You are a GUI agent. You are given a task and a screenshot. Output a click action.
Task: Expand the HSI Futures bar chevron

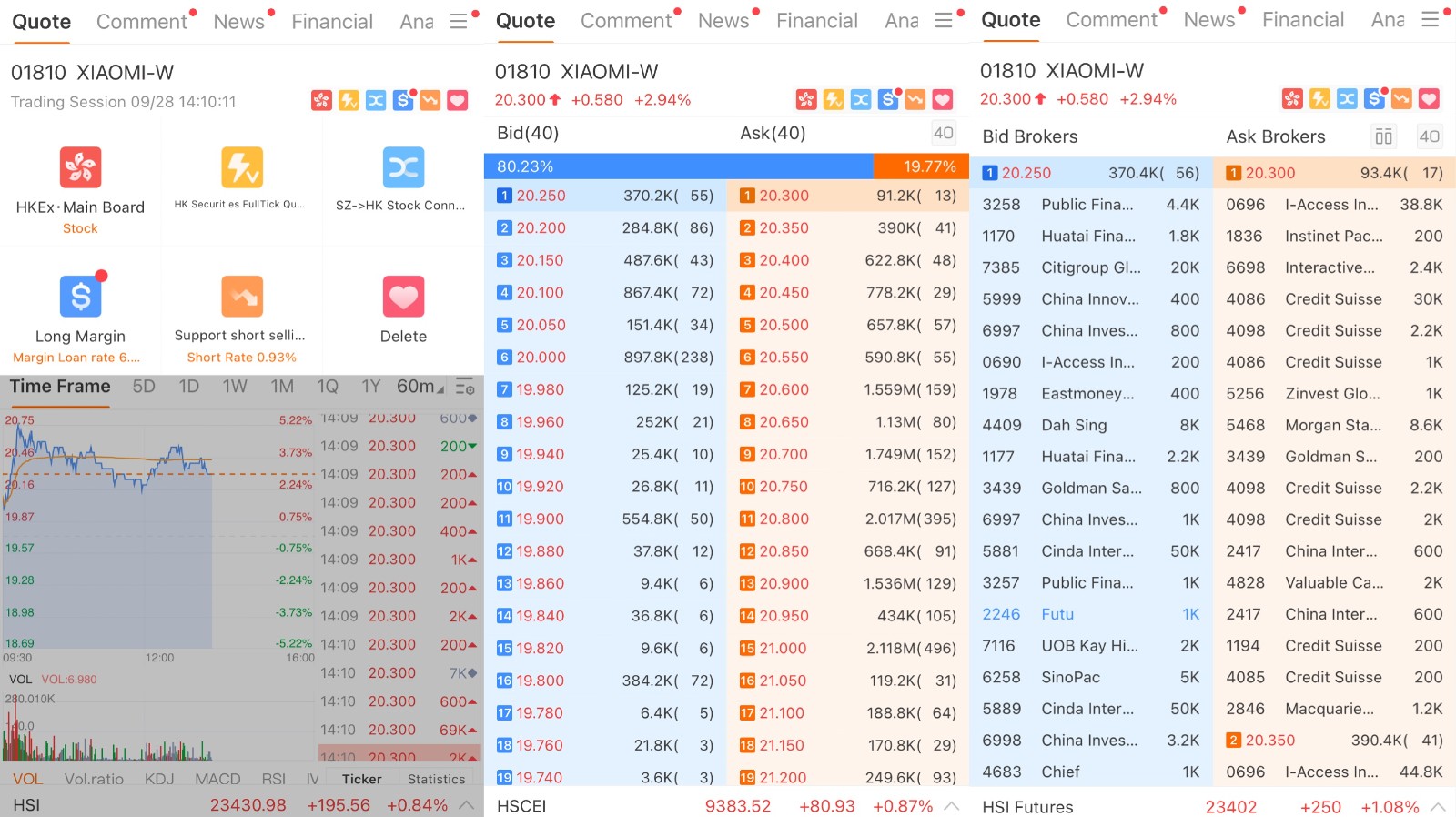1438,807
